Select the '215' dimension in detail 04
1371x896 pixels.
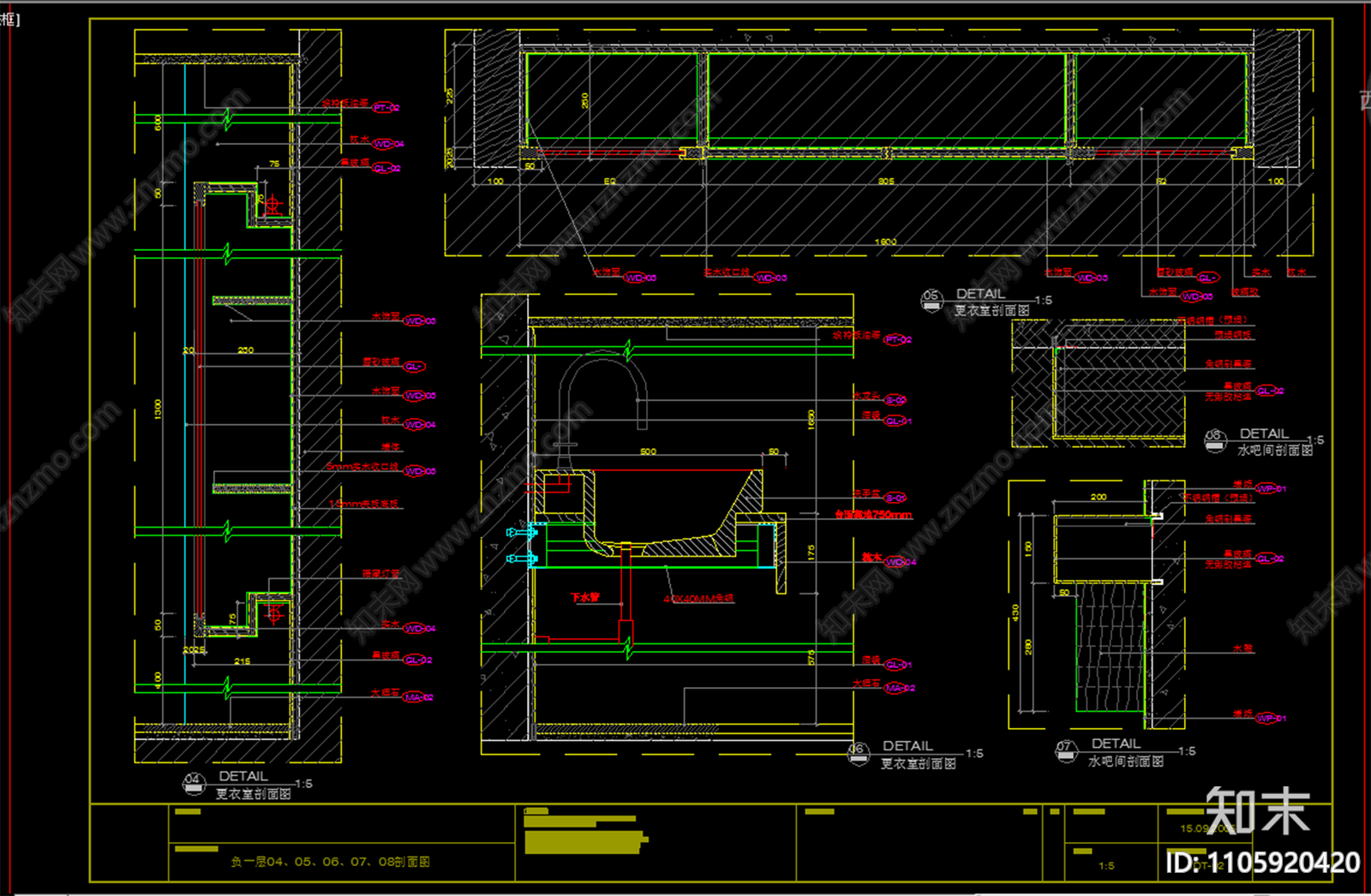coord(242,661)
